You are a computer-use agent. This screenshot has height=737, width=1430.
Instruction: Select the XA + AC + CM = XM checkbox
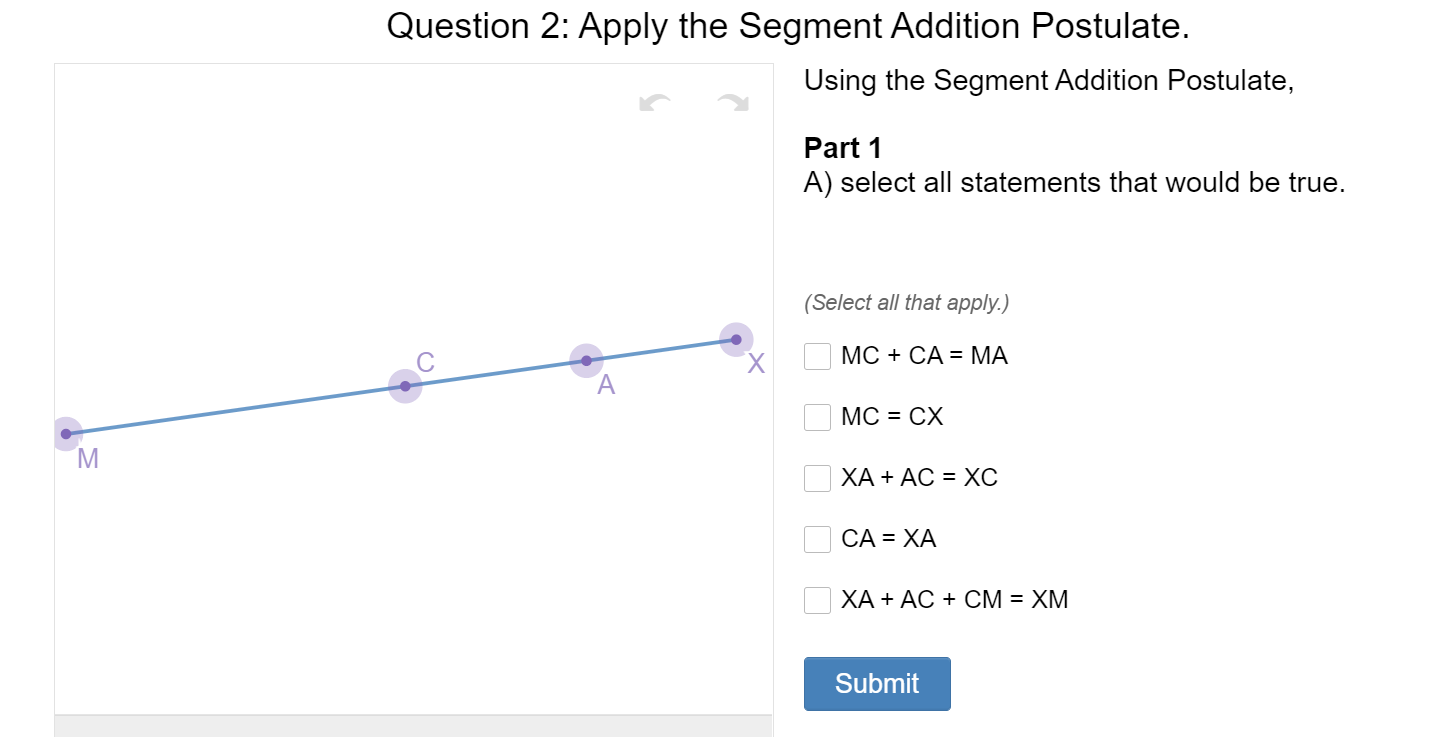817,600
